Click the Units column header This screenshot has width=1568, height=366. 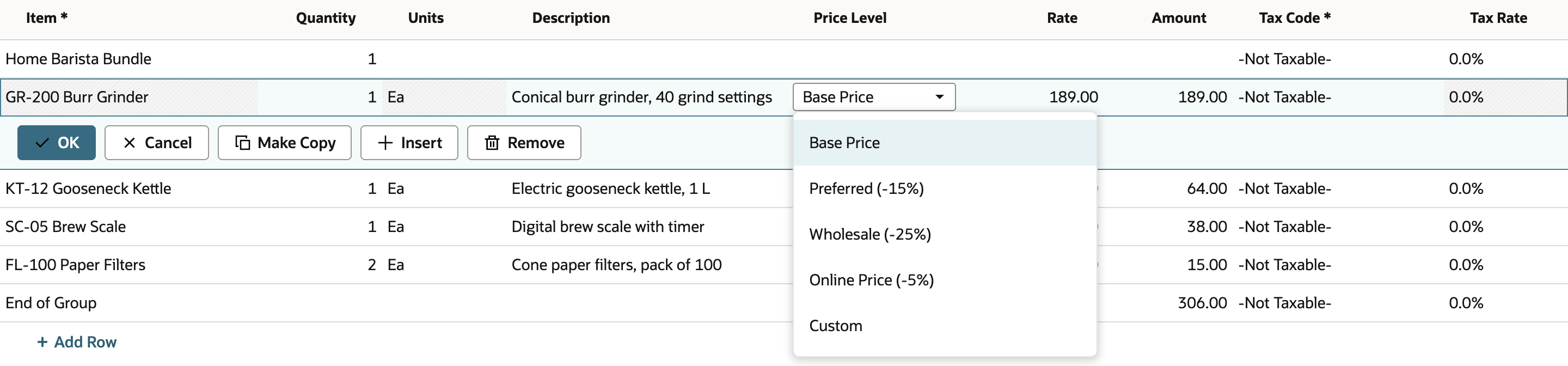(x=425, y=17)
